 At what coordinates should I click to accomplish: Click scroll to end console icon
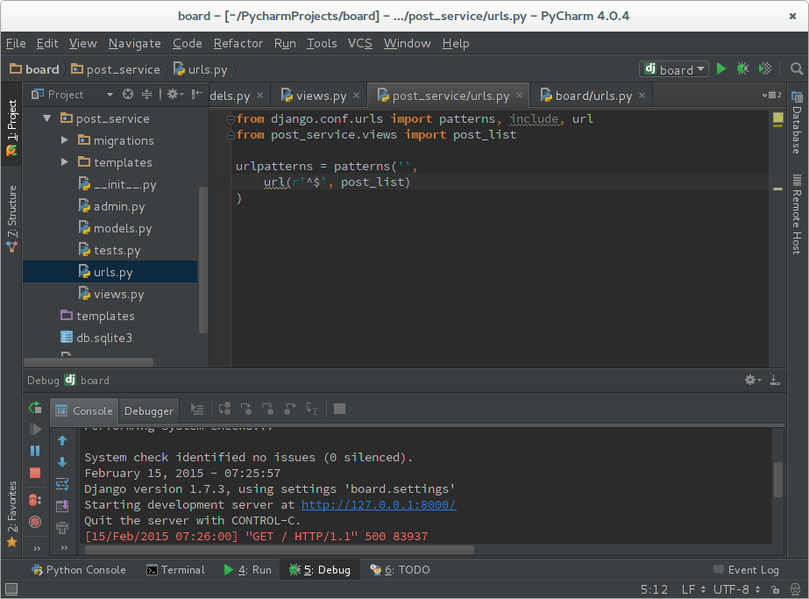pos(62,506)
